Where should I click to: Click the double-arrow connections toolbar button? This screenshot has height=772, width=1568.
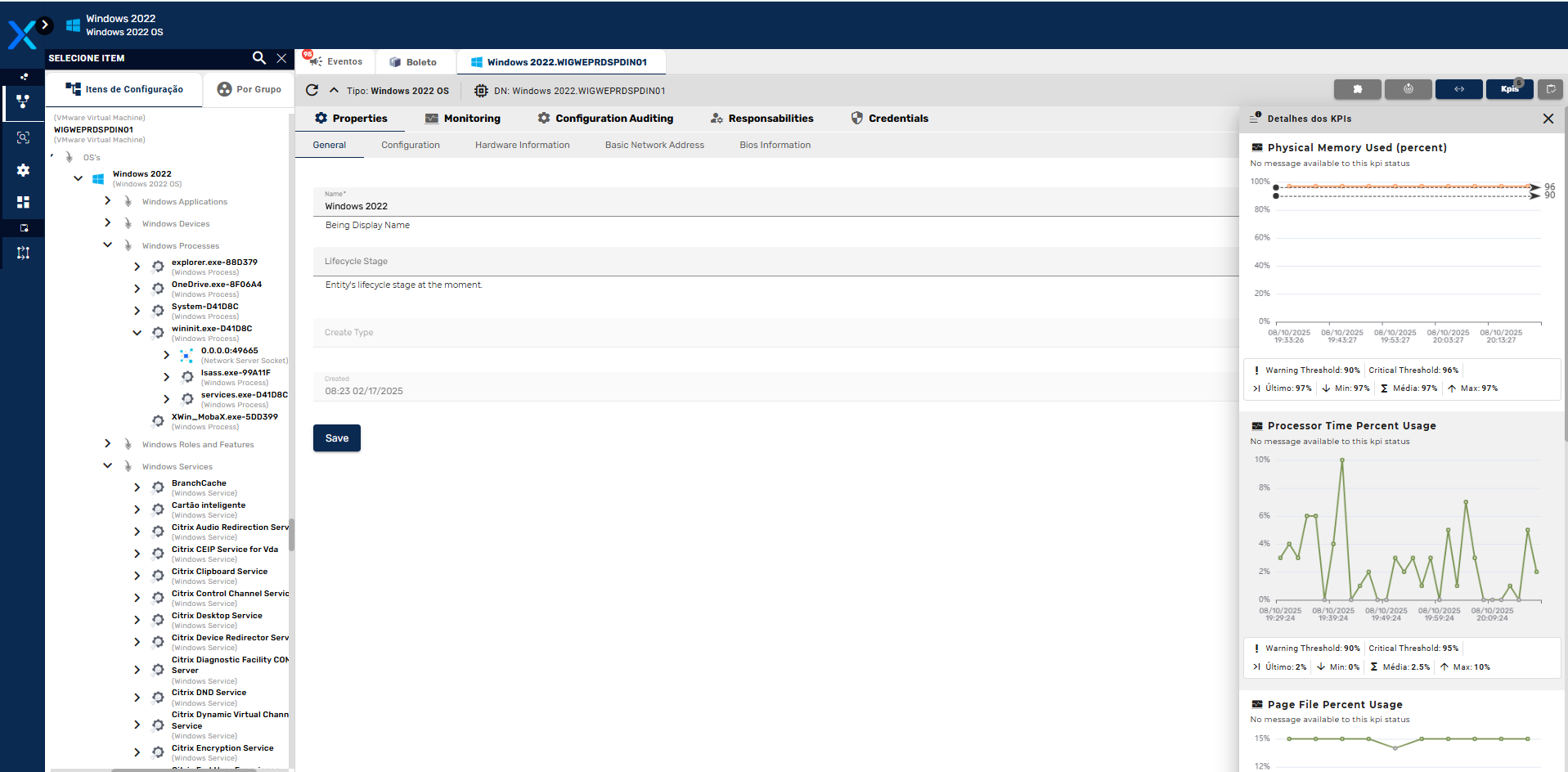[1458, 89]
